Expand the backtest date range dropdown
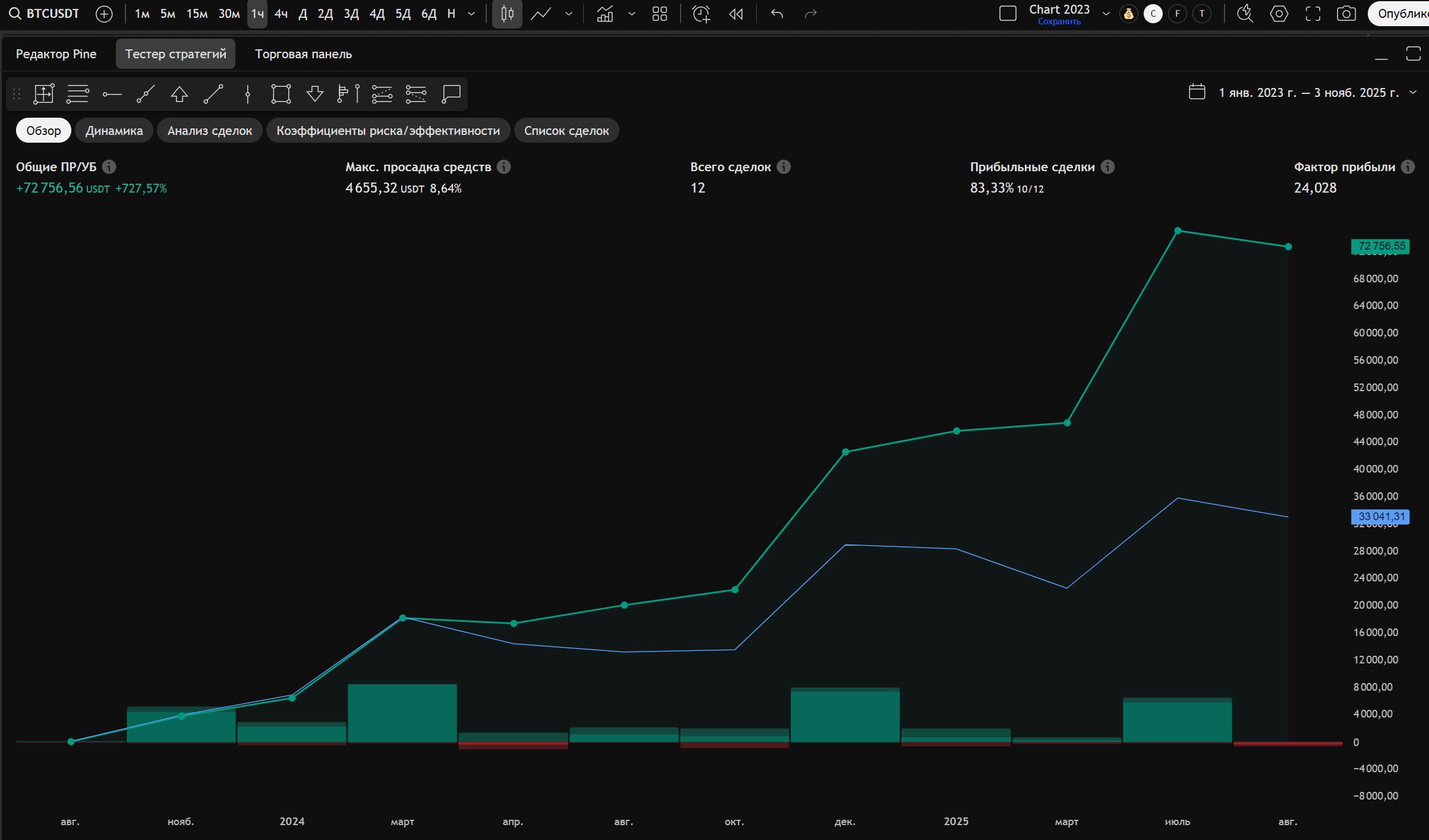This screenshot has height=840, width=1429. [1413, 92]
